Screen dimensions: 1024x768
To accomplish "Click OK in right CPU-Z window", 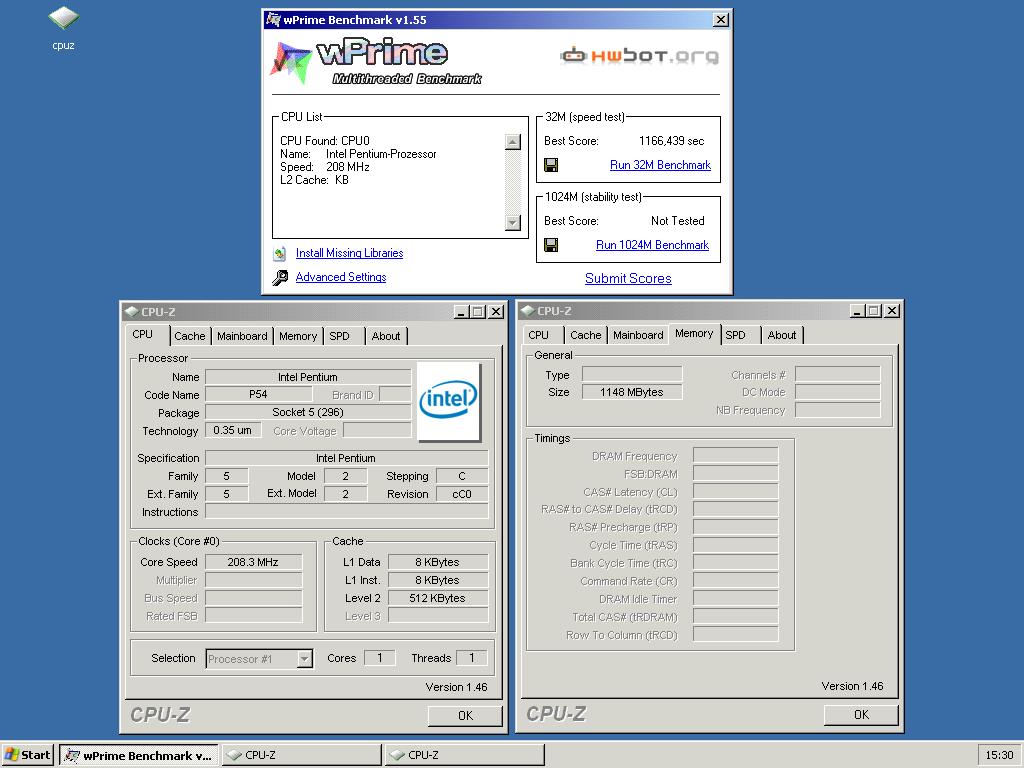I will point(861,714).
